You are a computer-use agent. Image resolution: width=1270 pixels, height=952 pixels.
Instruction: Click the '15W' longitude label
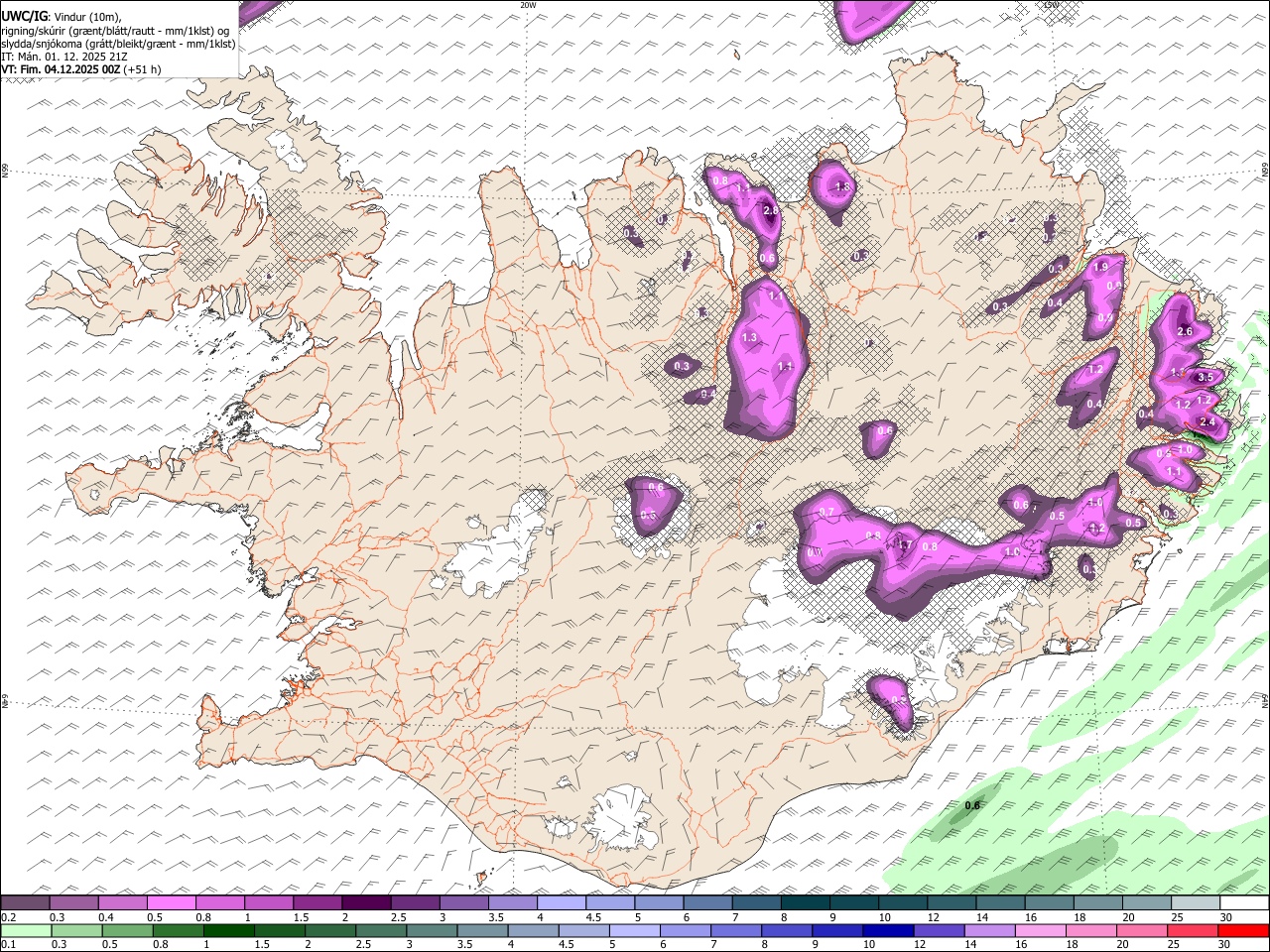pos(1051,5)
